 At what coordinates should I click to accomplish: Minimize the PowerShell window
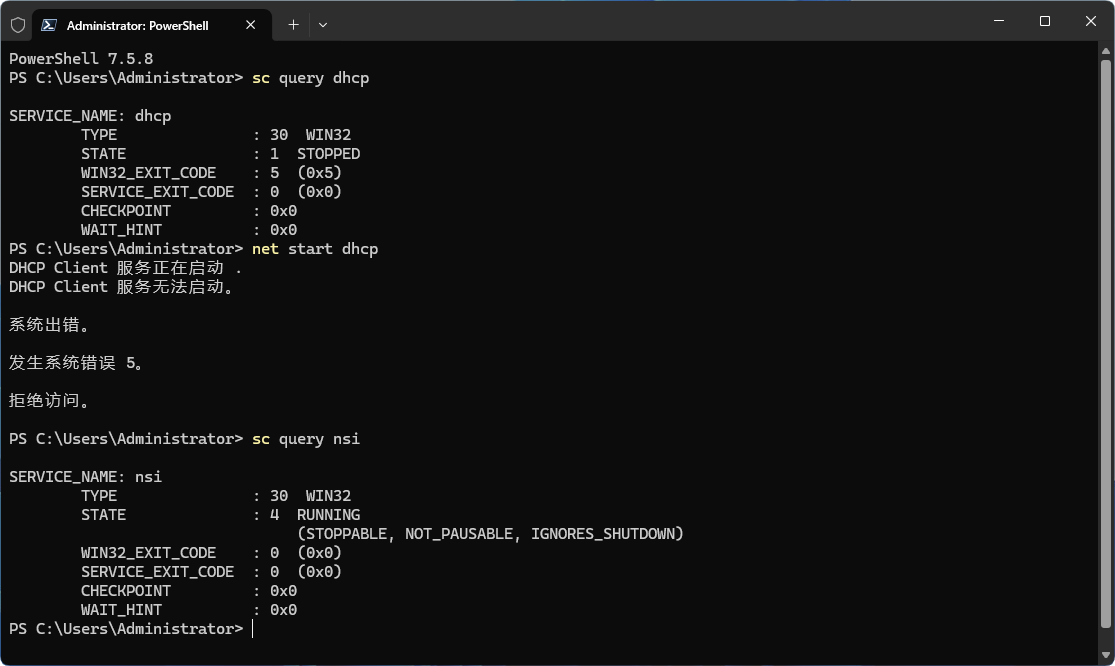pos(999,21)
